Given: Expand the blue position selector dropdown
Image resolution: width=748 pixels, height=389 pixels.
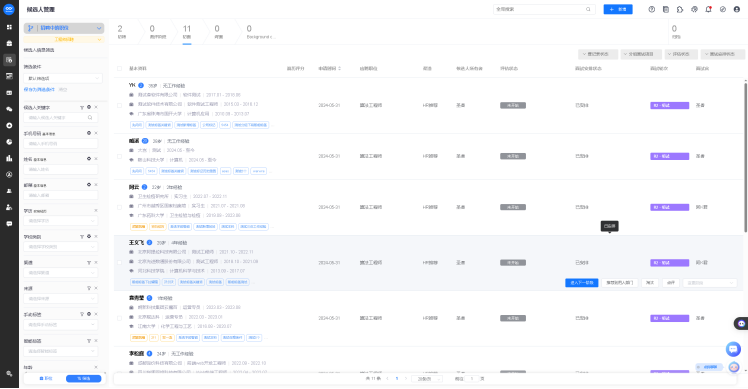Looking at the screenshot, I should click(x=64, y=28).
